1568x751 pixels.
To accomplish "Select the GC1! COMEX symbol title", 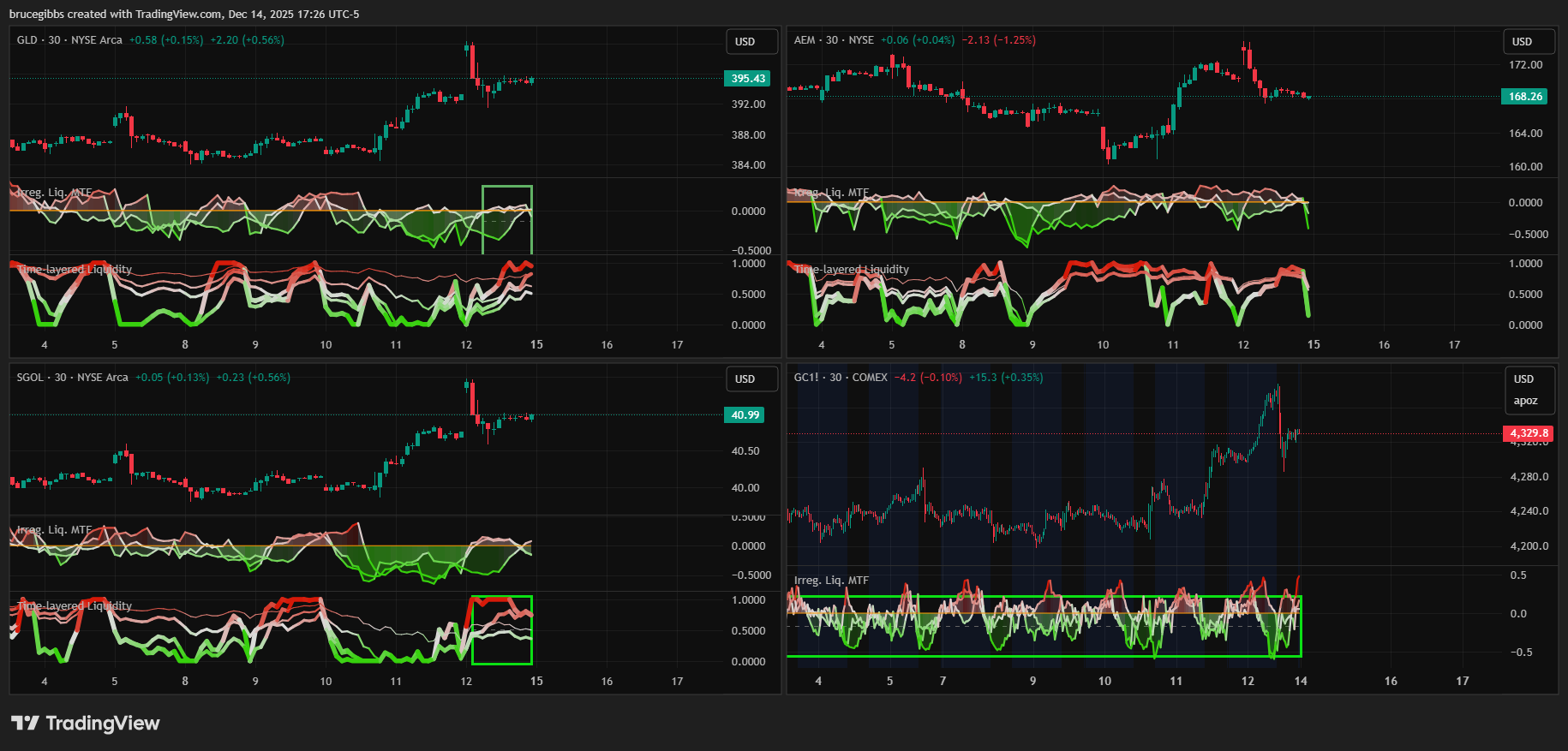I will point(840,378).
